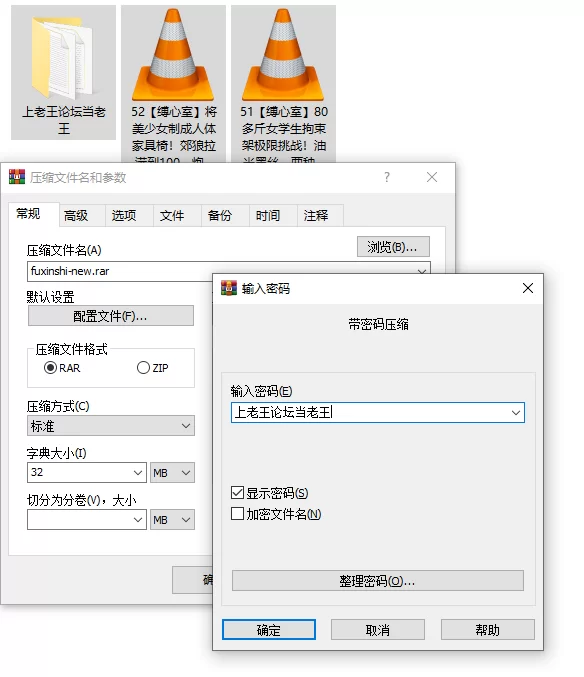
Task: Expand the password history dropdown
Action: (x=515, y=413)
